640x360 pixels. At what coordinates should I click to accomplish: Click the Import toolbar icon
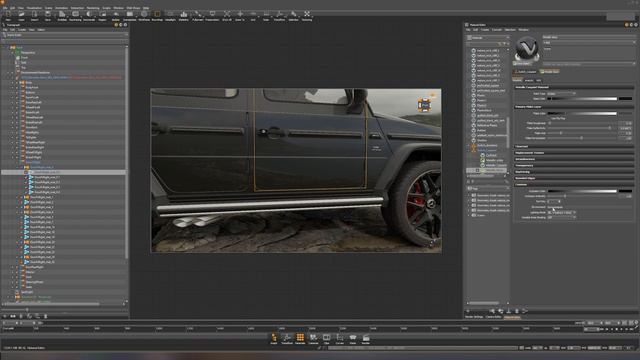[x=35, y=16]
